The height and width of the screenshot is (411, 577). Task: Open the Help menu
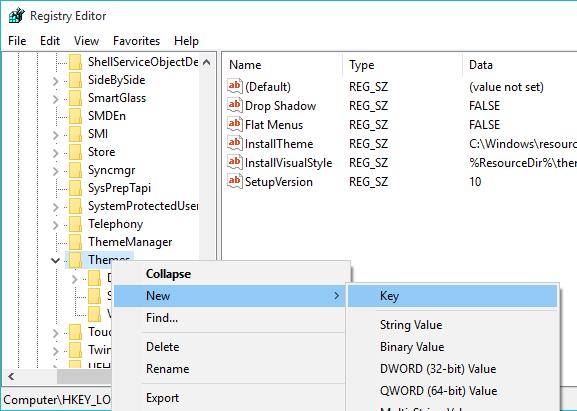point(186,41)
